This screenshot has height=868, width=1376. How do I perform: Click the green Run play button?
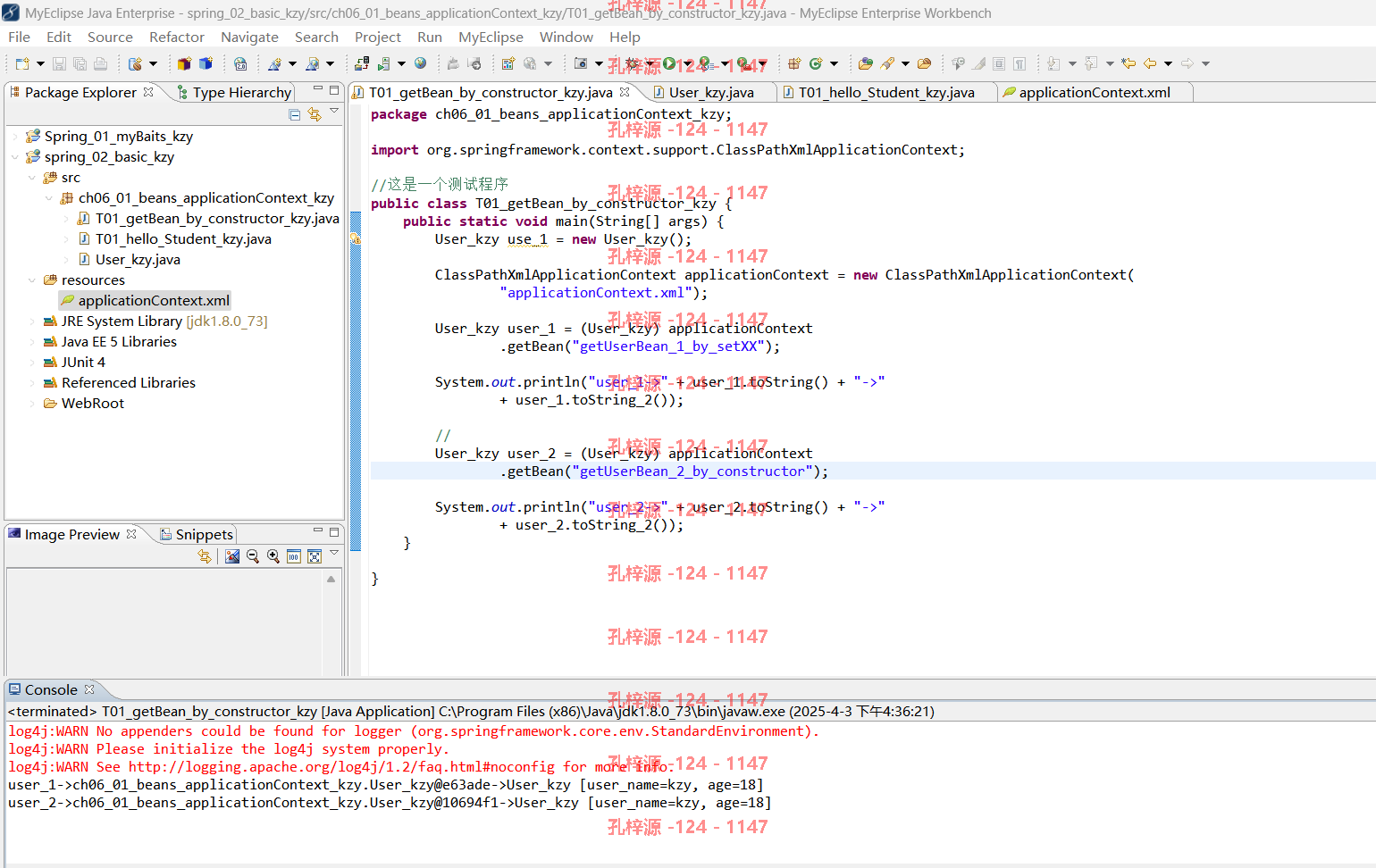click(x=669, y=63)
